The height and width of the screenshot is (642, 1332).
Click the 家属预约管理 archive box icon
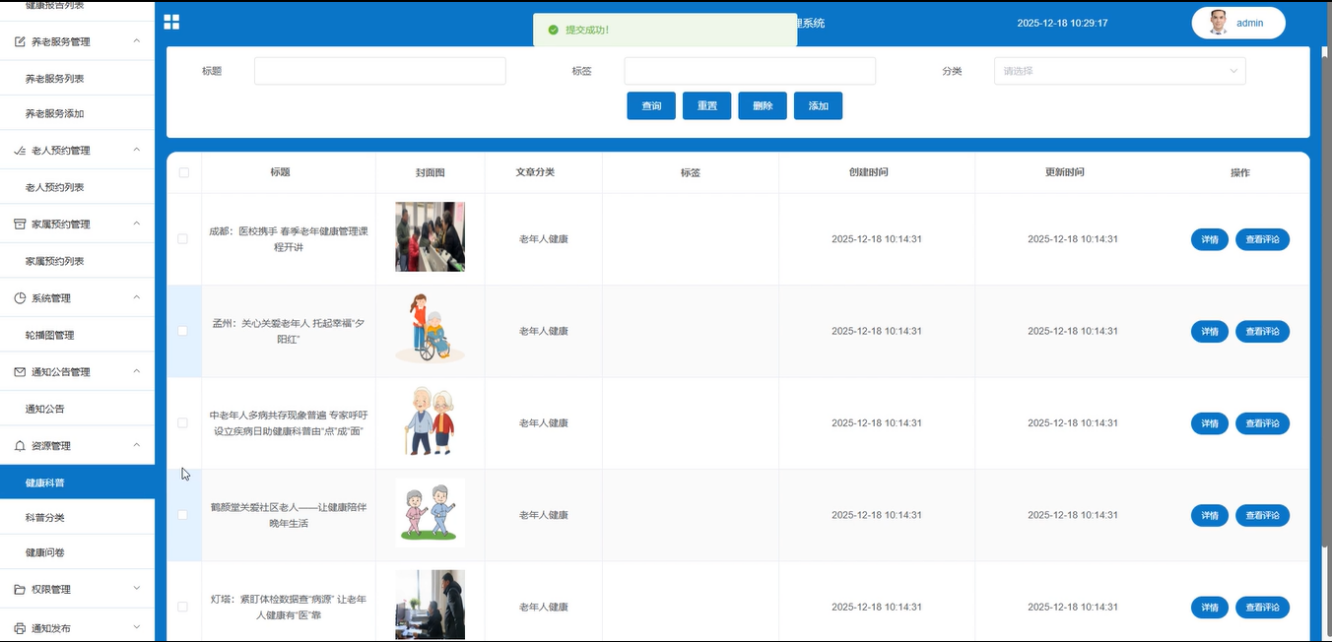pyautogui.click(x=20, y=224)
